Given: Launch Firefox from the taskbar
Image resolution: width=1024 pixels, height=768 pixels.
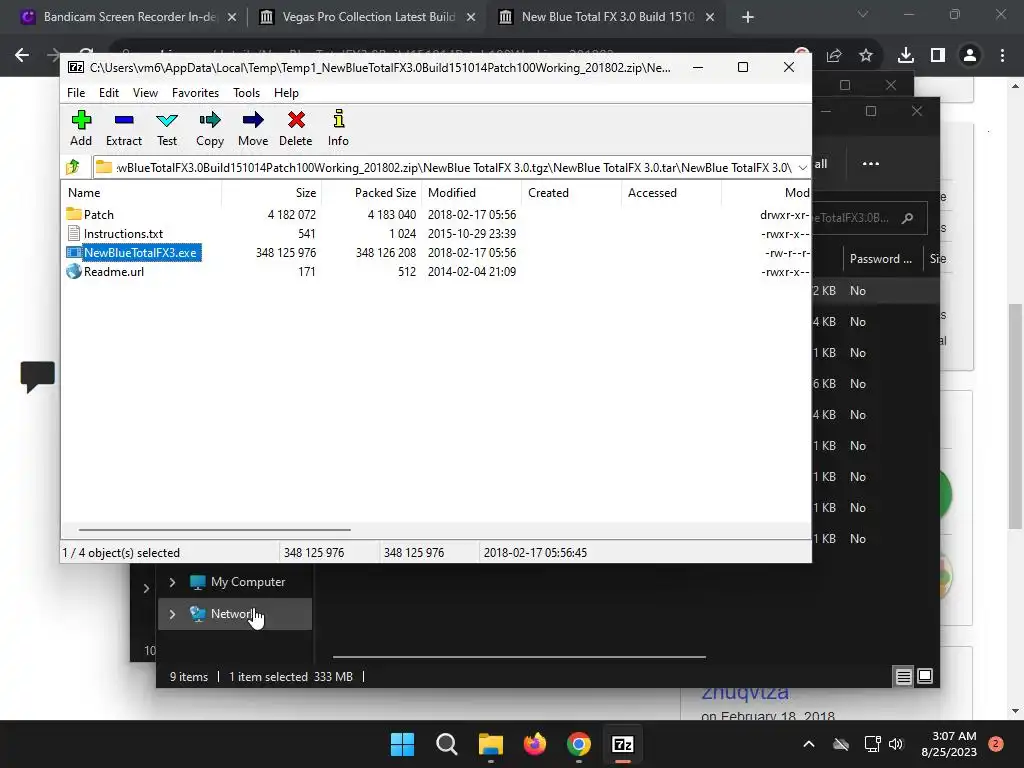Looking at the screenshot, I should coord(535,744).
